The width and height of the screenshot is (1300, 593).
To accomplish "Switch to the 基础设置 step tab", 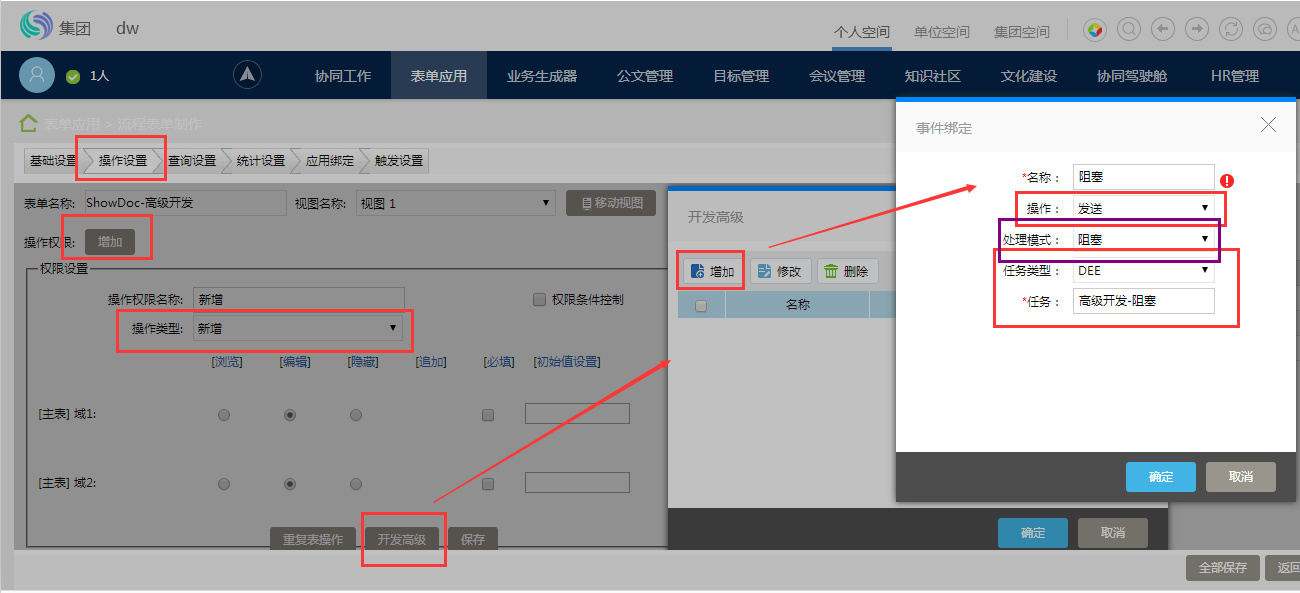I will pyautogui.click(x=52, y=161).
